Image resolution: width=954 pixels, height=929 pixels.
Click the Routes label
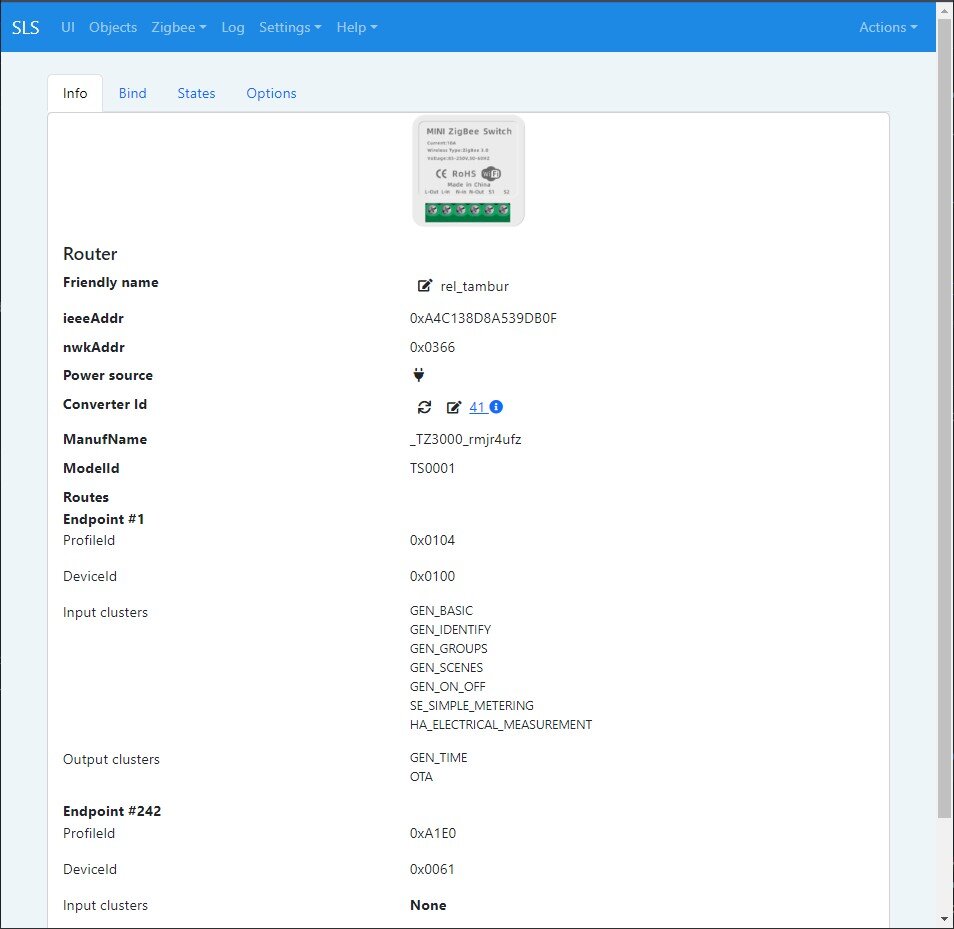[x=86, y=497]
